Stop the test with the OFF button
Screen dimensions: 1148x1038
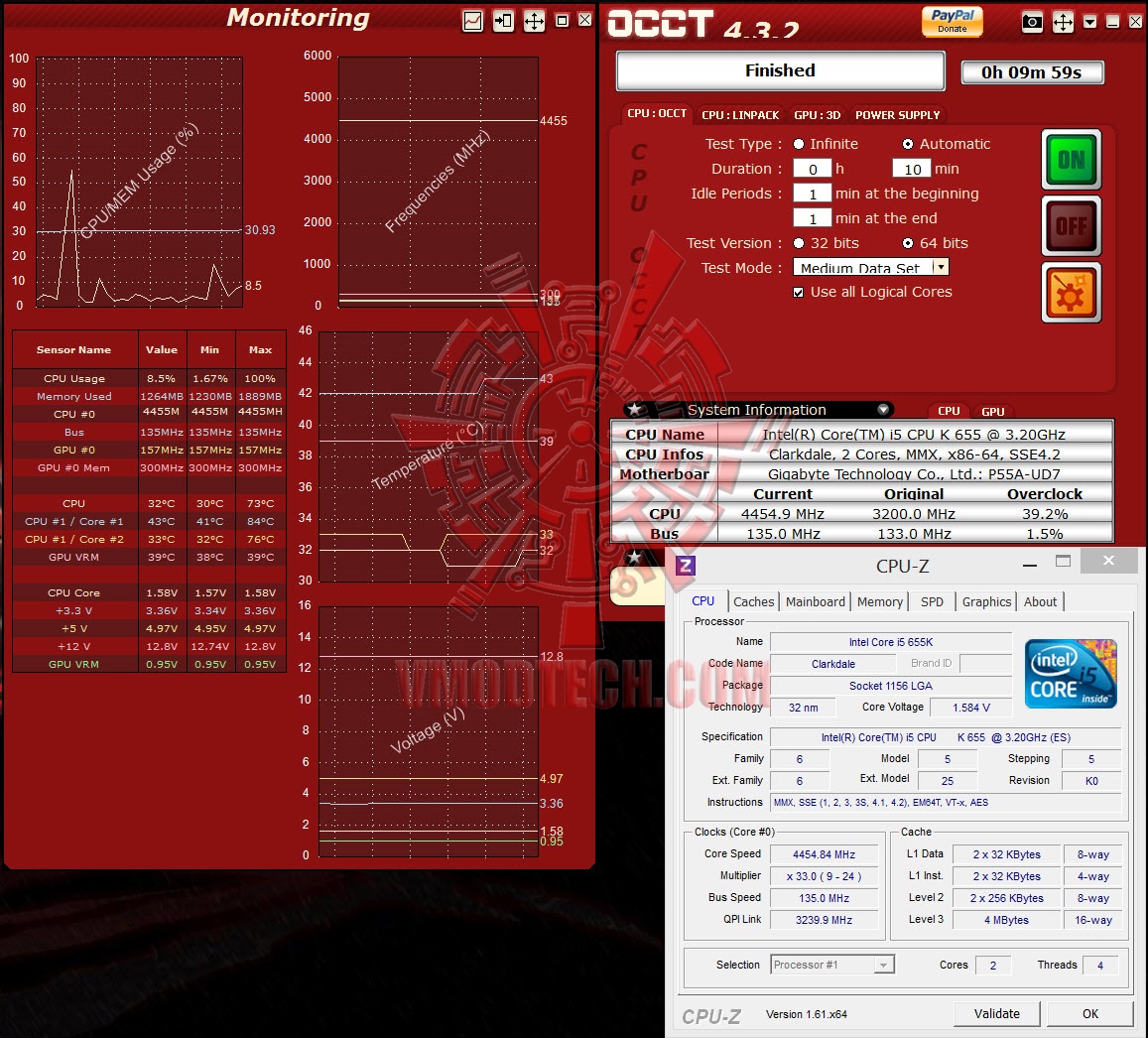pyautogui.click(x=1072, y=226)
